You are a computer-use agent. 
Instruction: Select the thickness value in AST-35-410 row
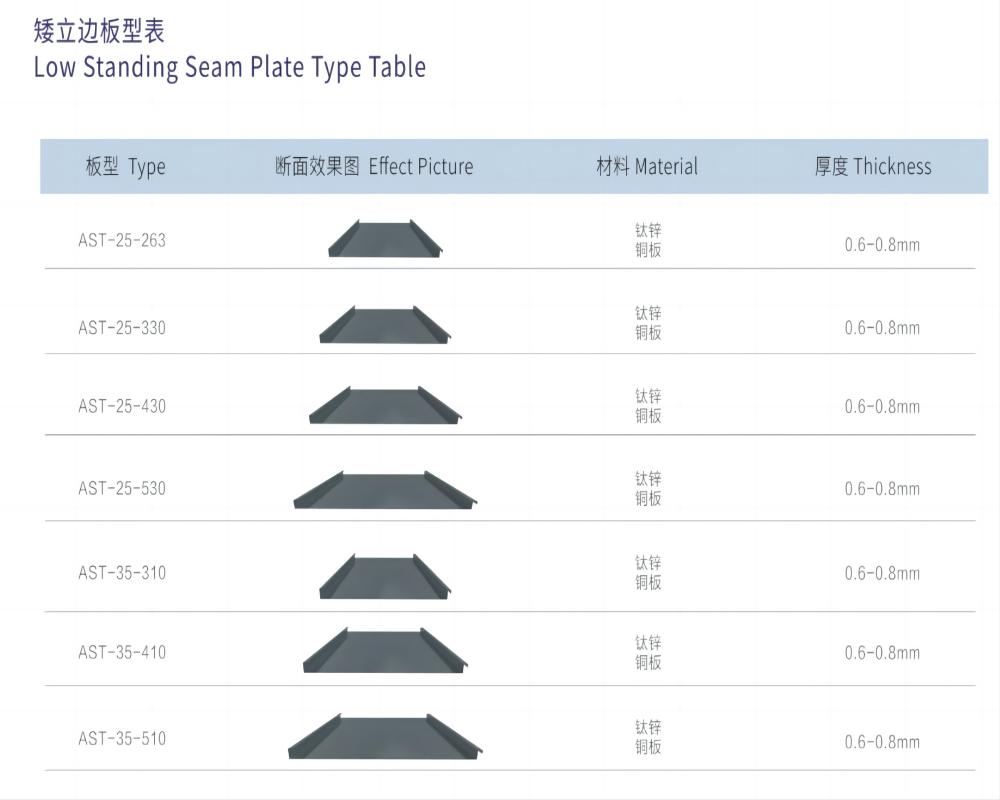[x=882, y=653]
